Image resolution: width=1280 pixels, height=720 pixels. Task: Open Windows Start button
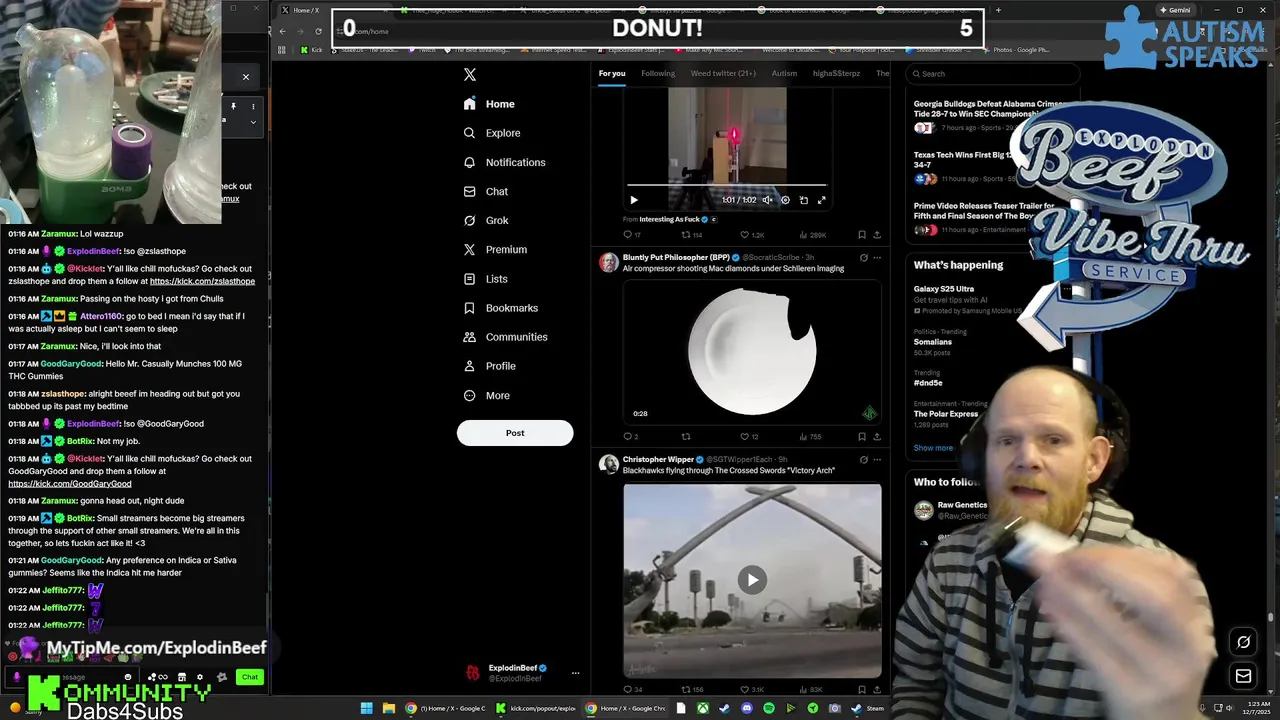coord(366,708)
